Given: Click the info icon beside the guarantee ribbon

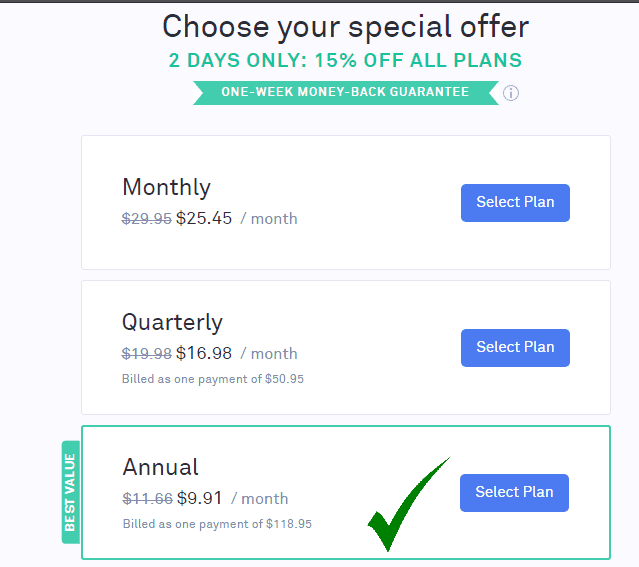Looking at the screenshot, I should coord(511,93).
